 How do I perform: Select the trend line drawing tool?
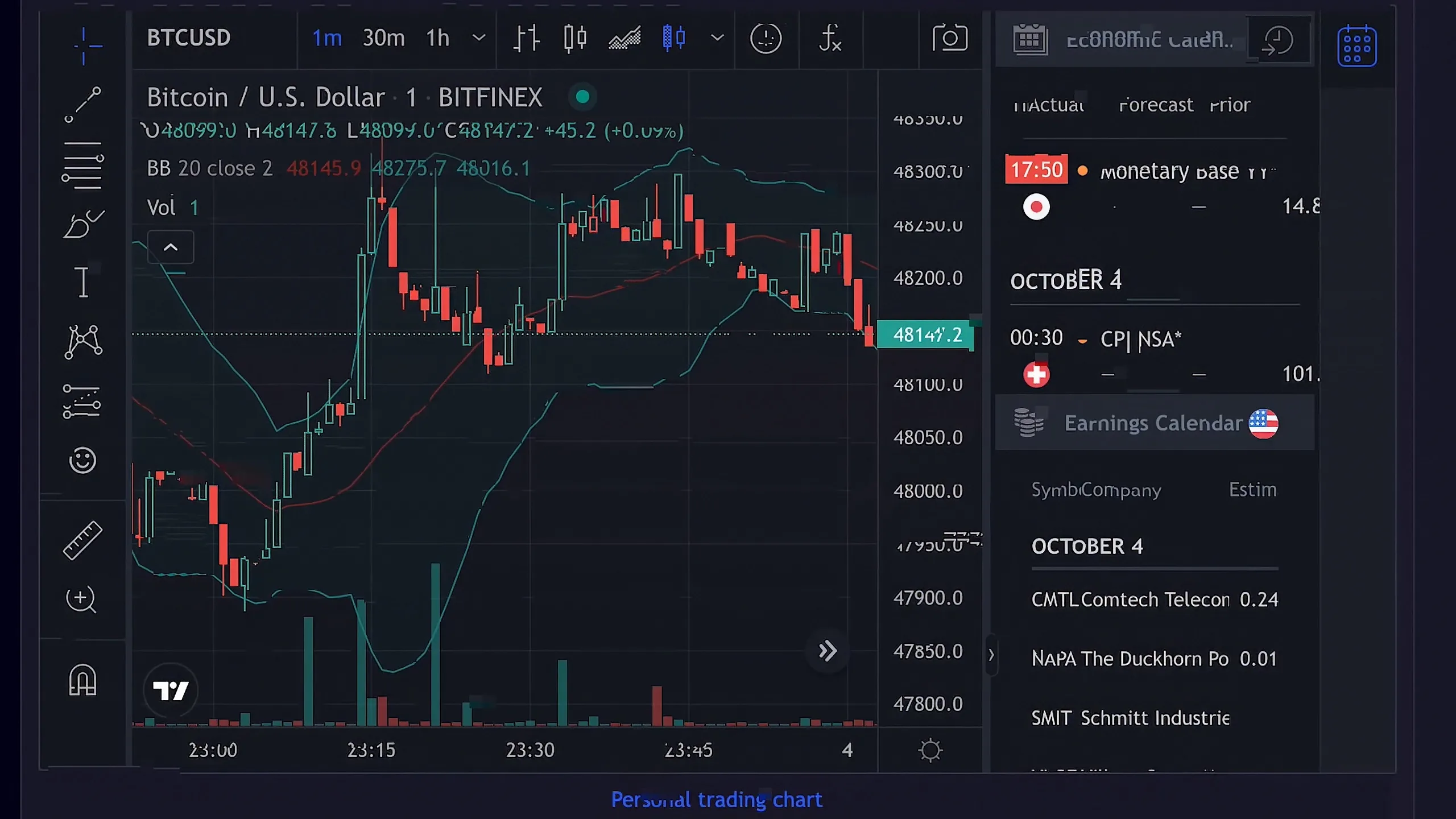[x=83, y=104]
